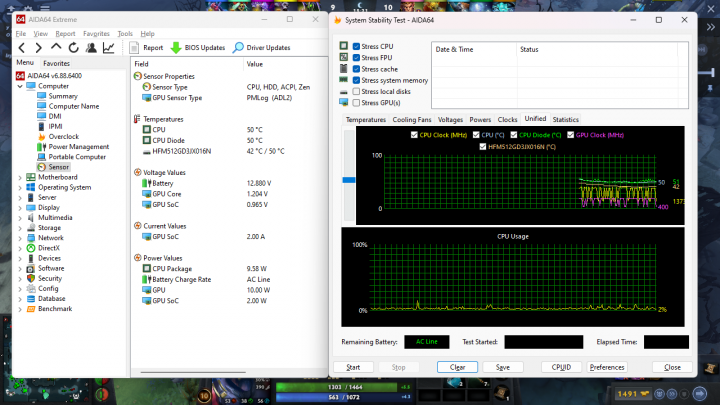Go forward with the right arrow toolbar icon

click(39, 48)
